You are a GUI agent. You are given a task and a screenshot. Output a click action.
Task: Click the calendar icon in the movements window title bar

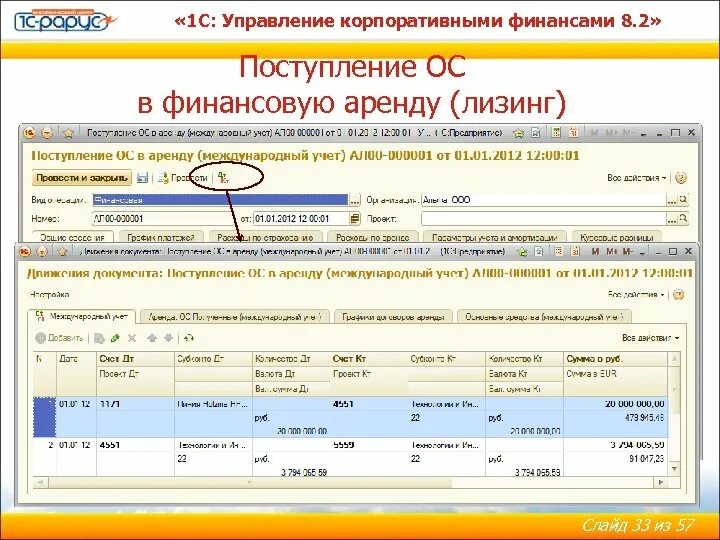click(574, 252)
